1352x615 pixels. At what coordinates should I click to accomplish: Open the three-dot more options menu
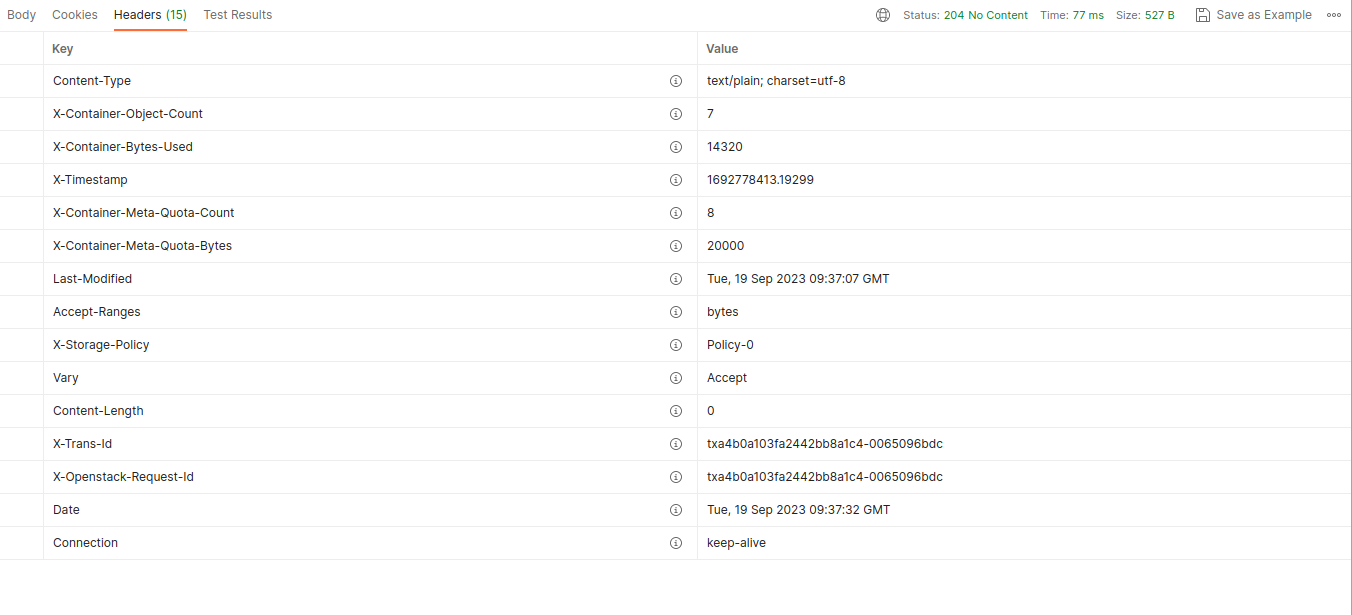click(x=1334, y=15)
